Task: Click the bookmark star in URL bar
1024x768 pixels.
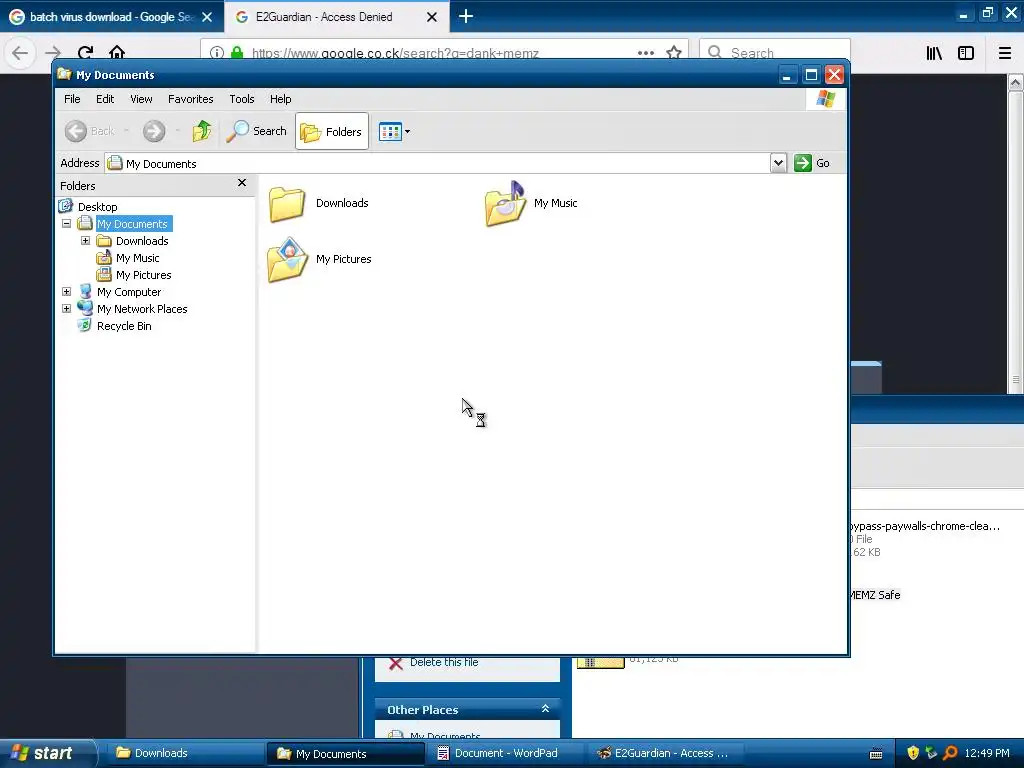Action: click(674, 52)
